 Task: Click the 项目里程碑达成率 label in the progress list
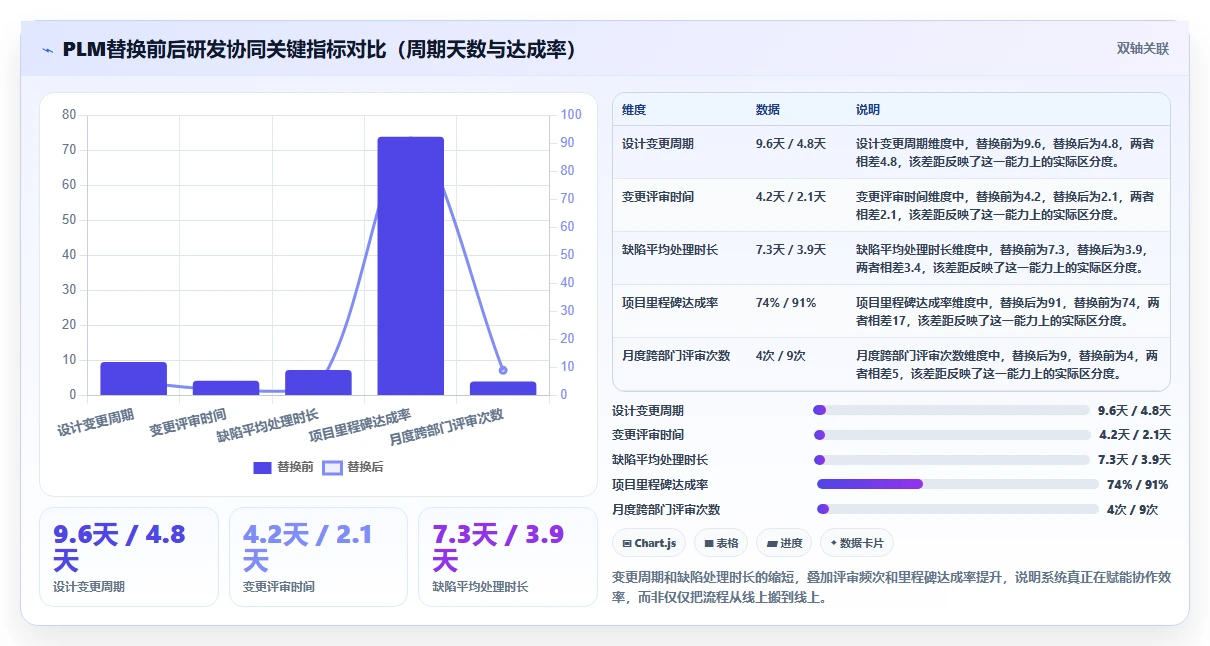(x=660, y=484)
